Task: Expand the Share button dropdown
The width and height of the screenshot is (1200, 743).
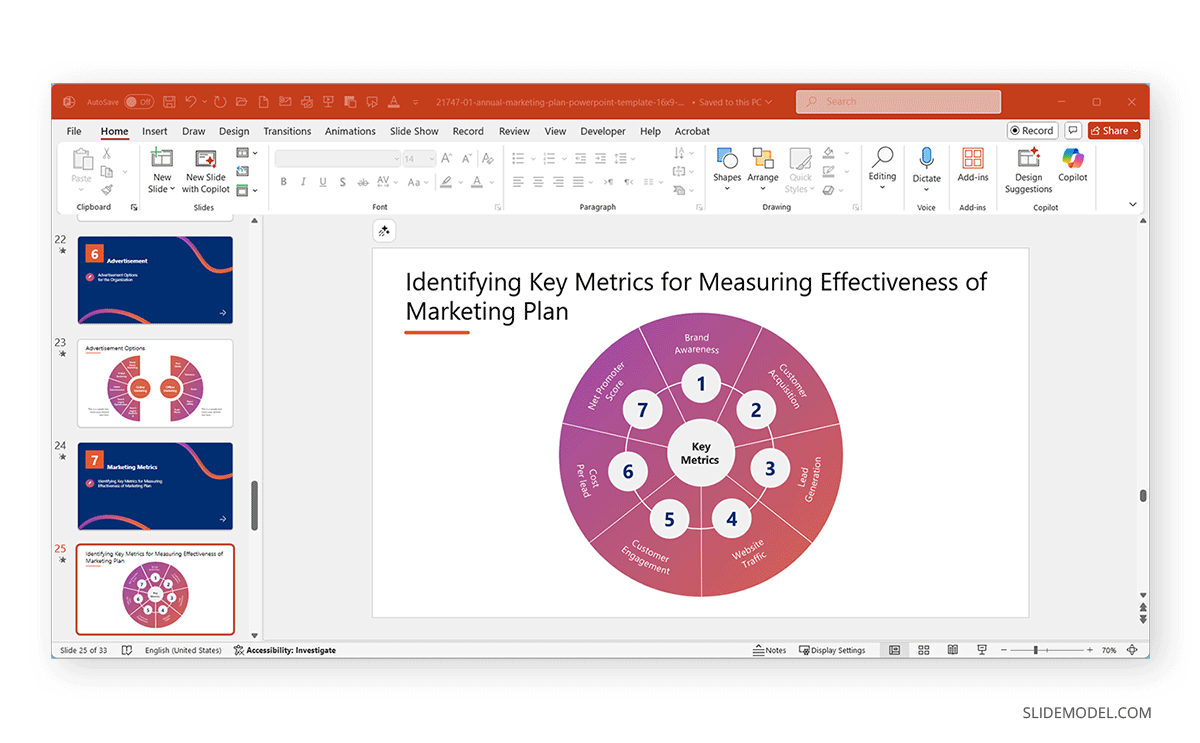Action: point(1134,131)
